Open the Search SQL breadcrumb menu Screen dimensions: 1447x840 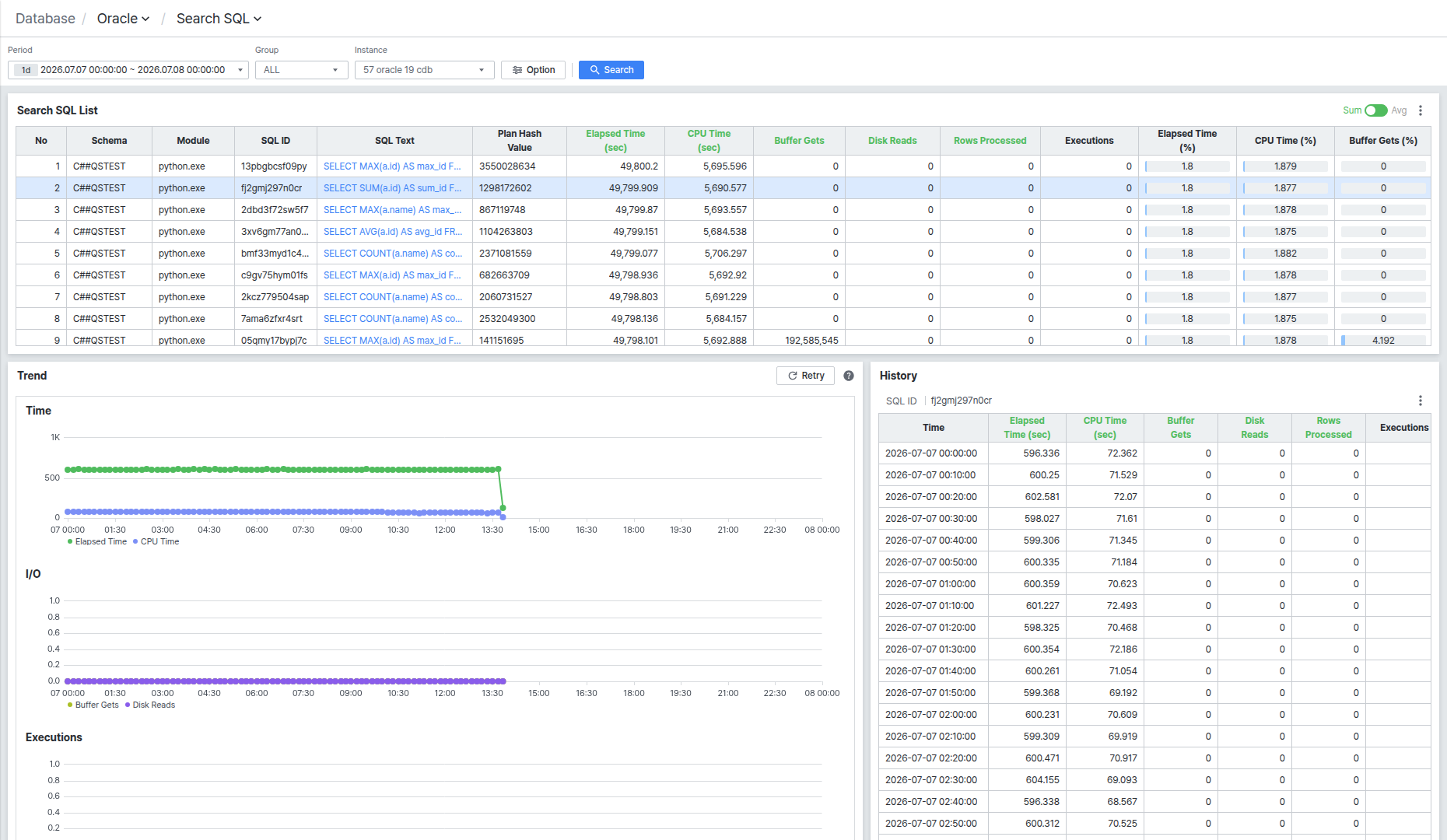(x=219, y=19)
